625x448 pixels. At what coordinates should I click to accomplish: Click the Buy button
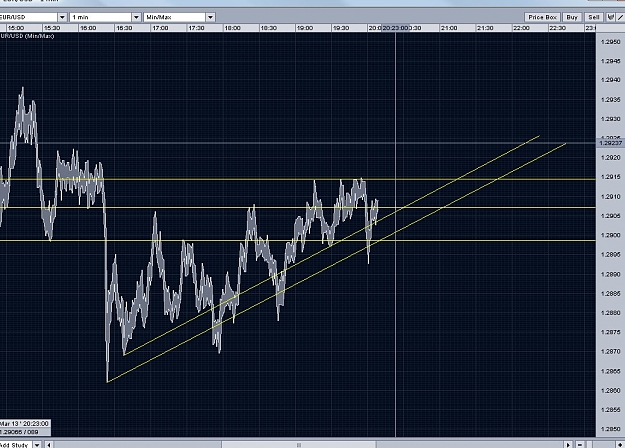point(572,17)
